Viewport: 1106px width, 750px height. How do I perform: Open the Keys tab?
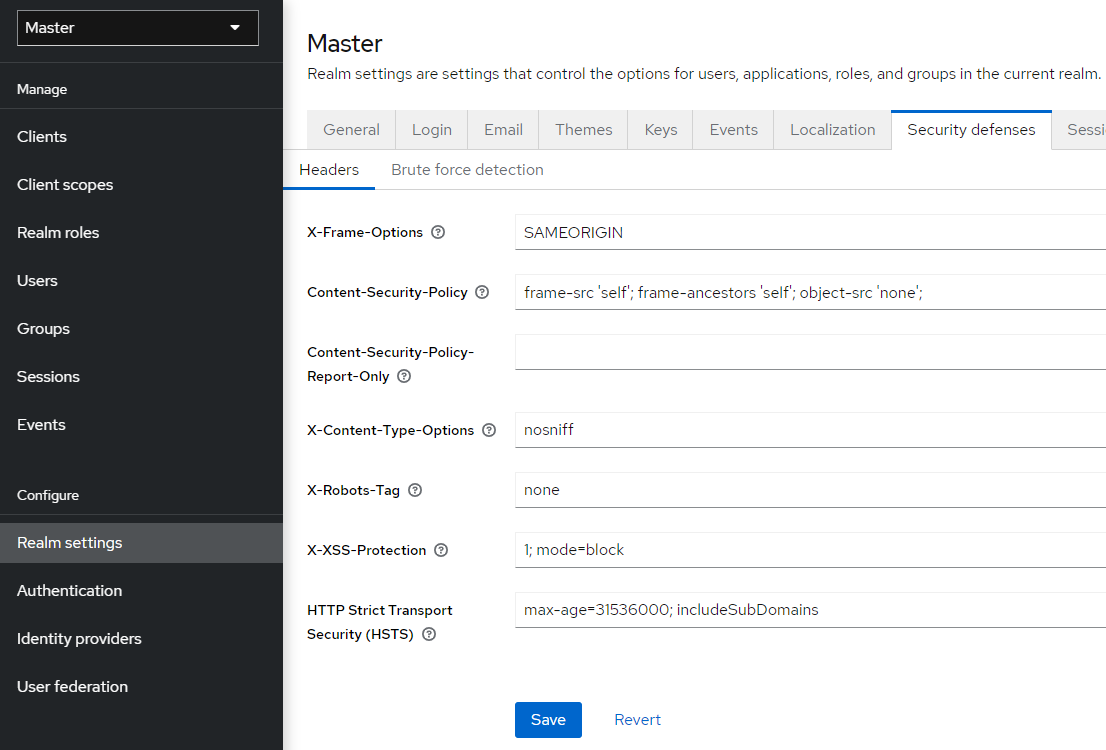tap(660, 130)
